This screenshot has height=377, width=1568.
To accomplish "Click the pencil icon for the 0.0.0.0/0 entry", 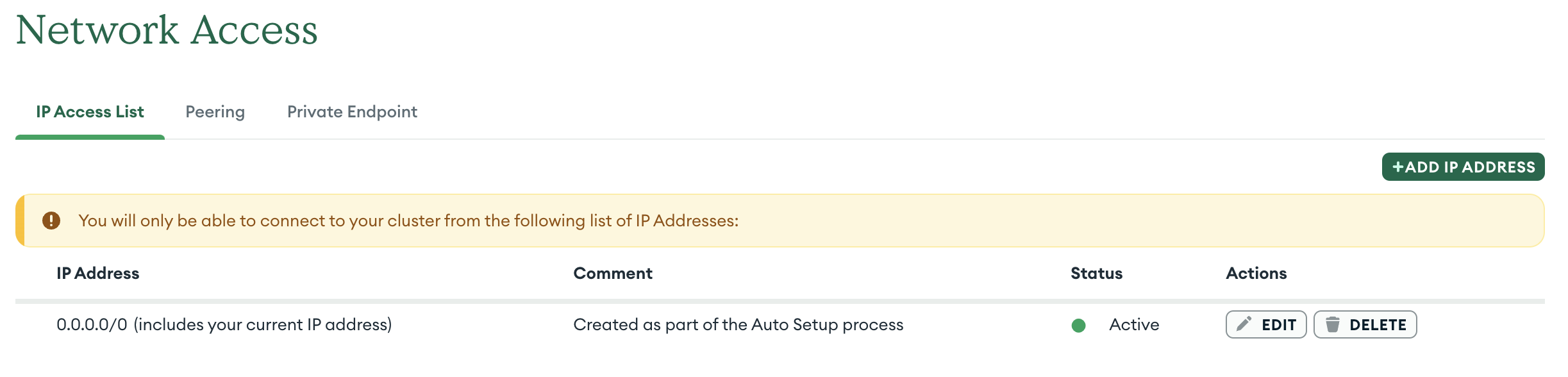I will 1244,324.
